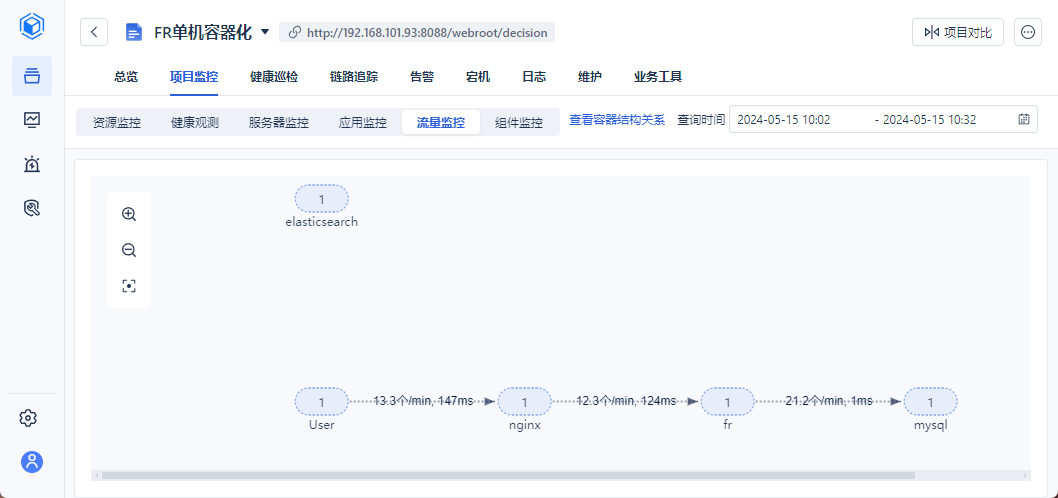This screenshot has height=498, width=1058.
Task: Click edge label 12.3个/min, 124ms
Action: [x=626, y=401]
